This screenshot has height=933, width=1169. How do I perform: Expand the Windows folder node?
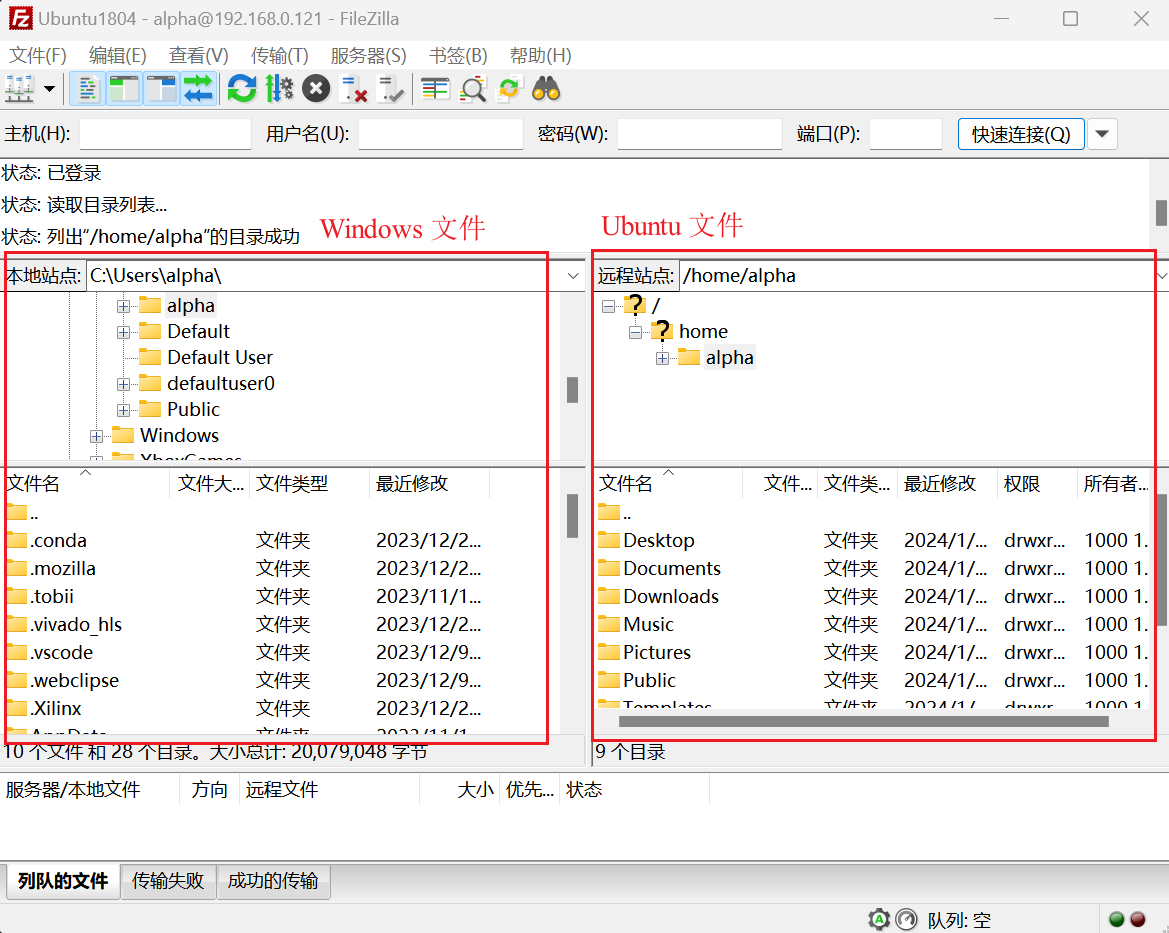(x=96, y=436)
